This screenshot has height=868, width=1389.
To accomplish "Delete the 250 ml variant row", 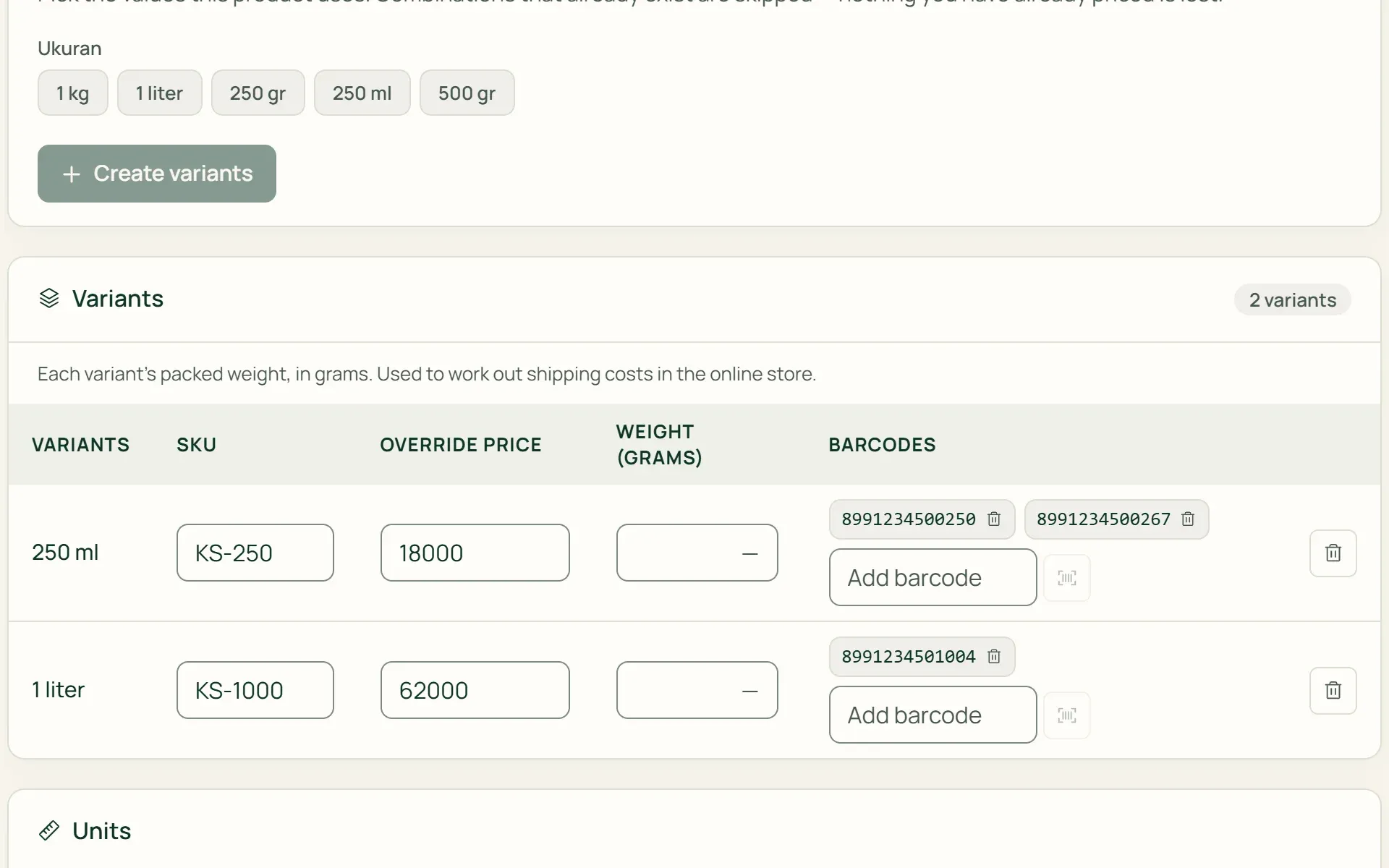I will pyautogui.click(x=1333, y=553).
